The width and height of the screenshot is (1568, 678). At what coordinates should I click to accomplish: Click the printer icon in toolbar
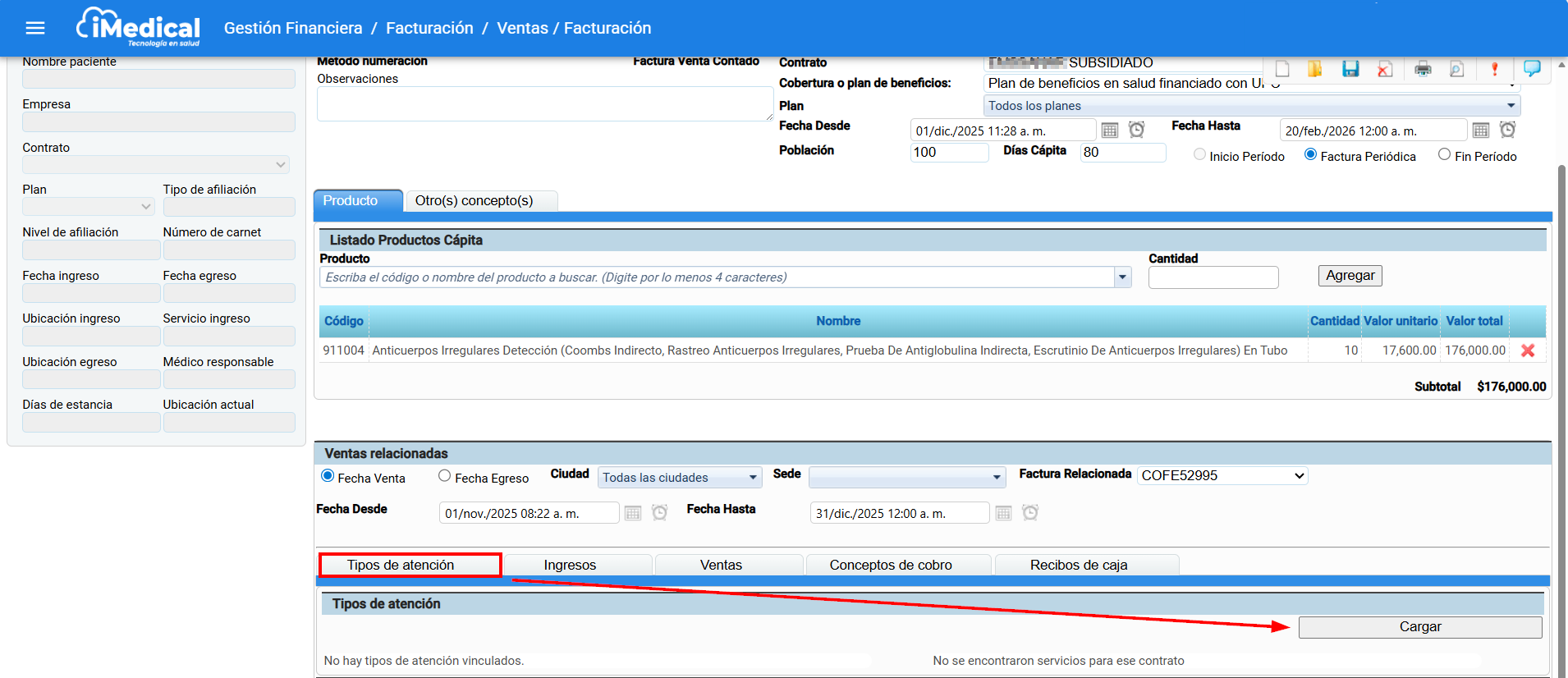[1423, 69]
